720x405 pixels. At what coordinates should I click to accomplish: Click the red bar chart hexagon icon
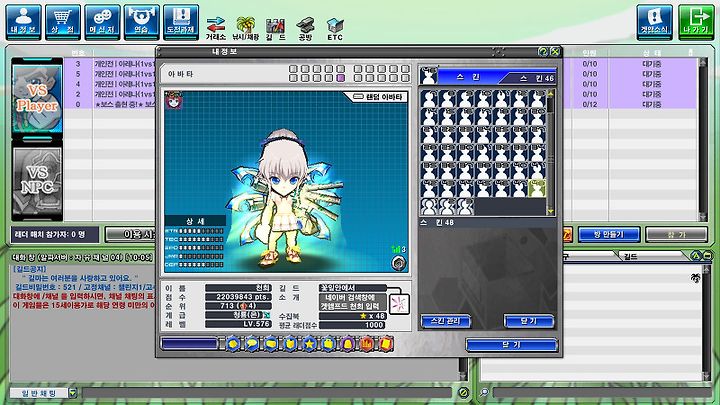[367, 343]
